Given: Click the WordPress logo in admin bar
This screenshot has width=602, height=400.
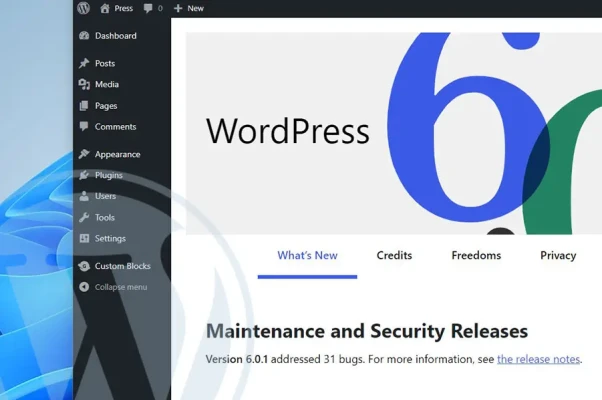Looking at the screenshot, I should coord(84,8).
